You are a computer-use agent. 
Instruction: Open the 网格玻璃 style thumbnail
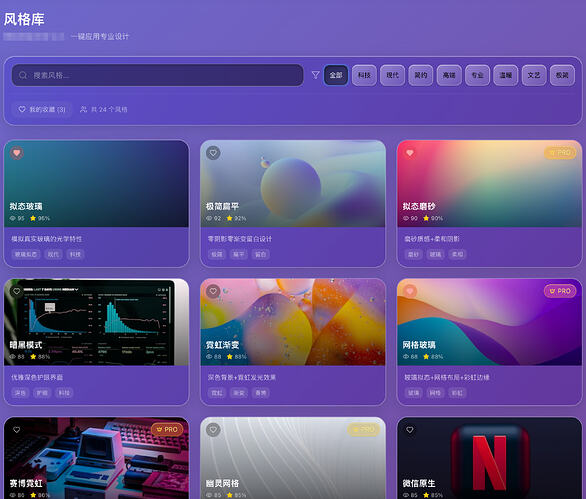(x=489, y=322)
